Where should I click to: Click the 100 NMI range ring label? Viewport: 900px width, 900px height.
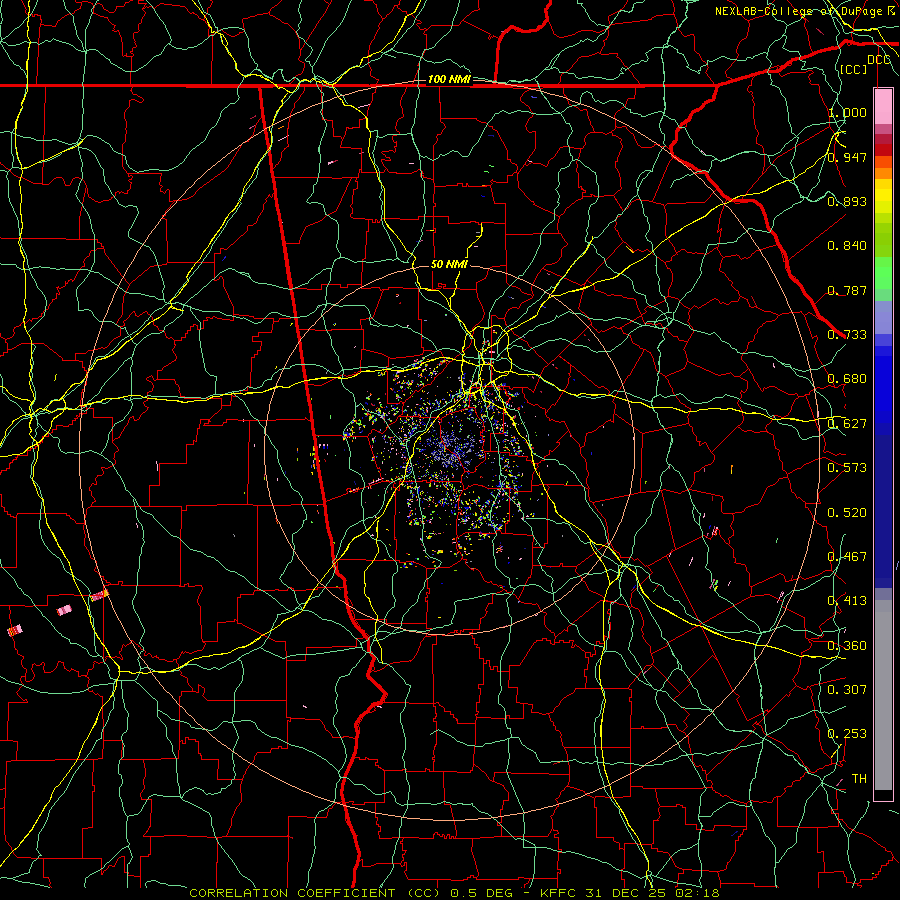point(449,79)
